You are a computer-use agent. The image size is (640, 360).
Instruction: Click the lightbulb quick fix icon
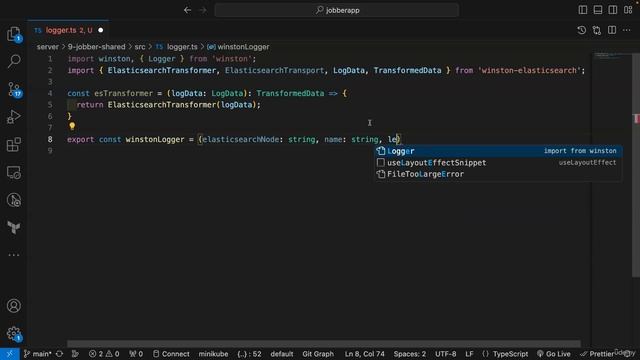point(72,127)
